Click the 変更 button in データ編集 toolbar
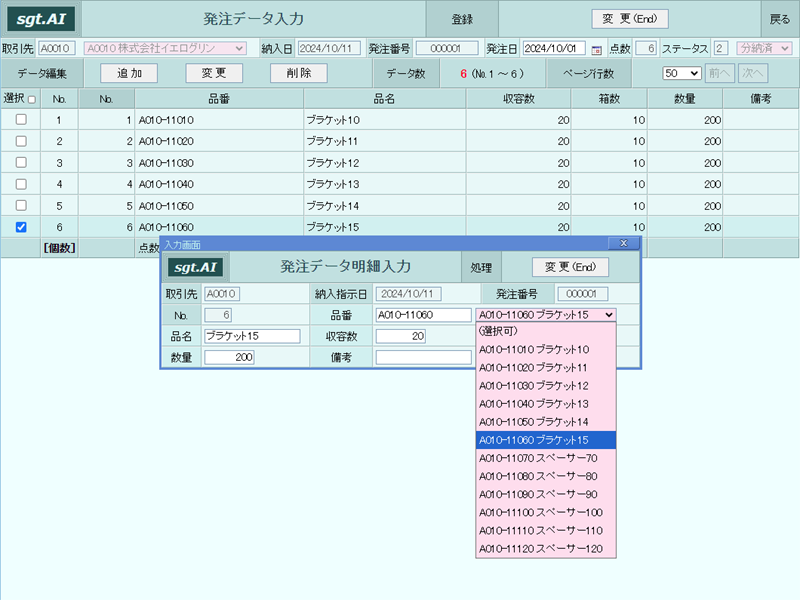 click(x=214, y=73)
